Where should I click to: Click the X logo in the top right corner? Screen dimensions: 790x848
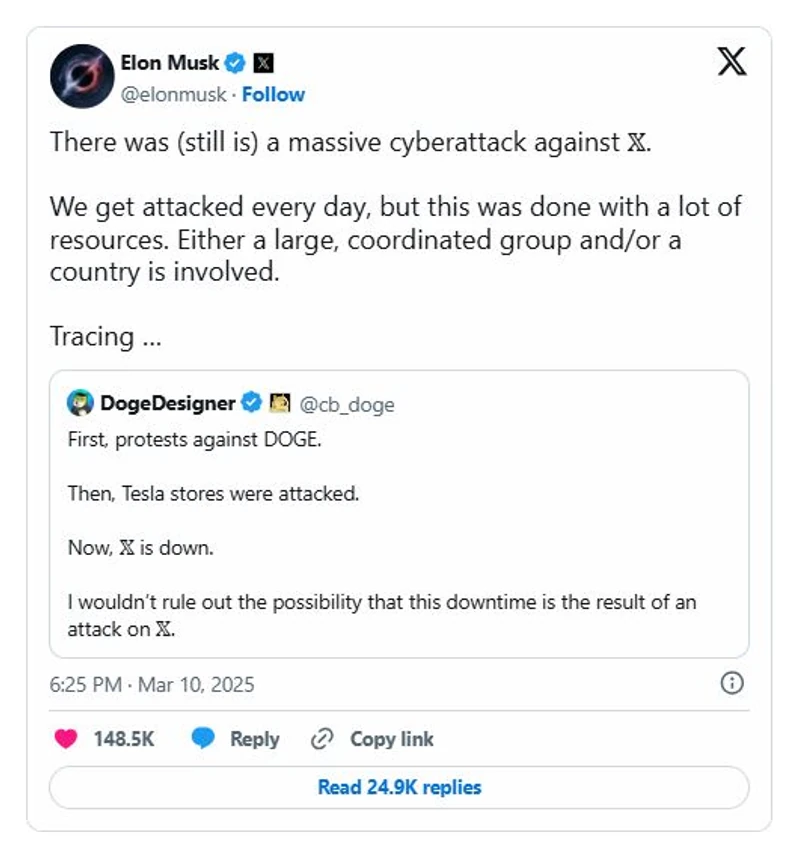click(x=732, y=62)
